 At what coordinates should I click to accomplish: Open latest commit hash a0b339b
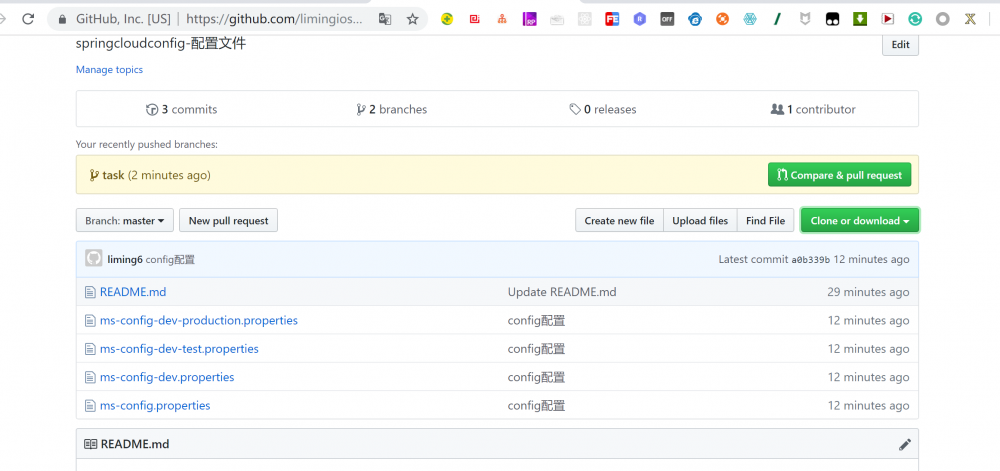(811, 260)
